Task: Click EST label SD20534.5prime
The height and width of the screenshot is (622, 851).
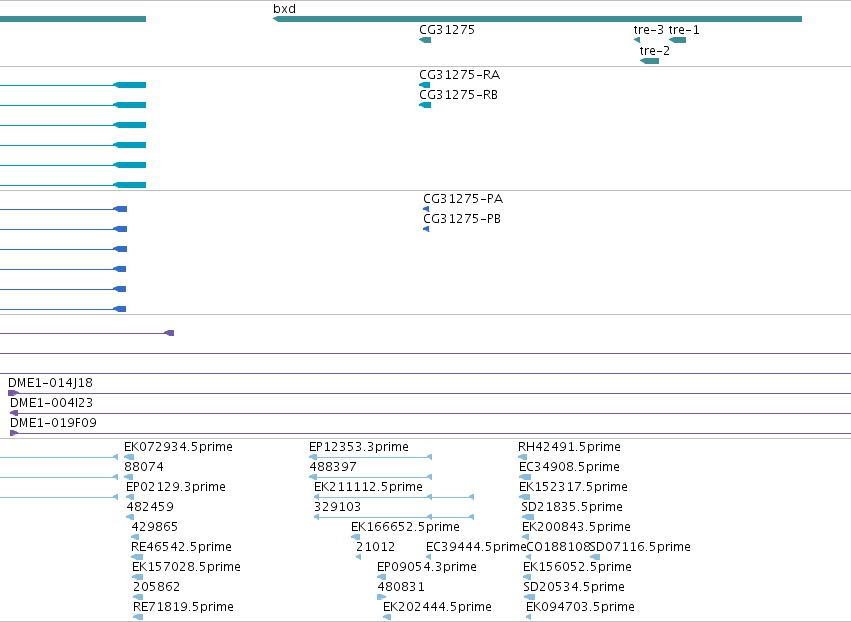Action: tap(574, 587)
